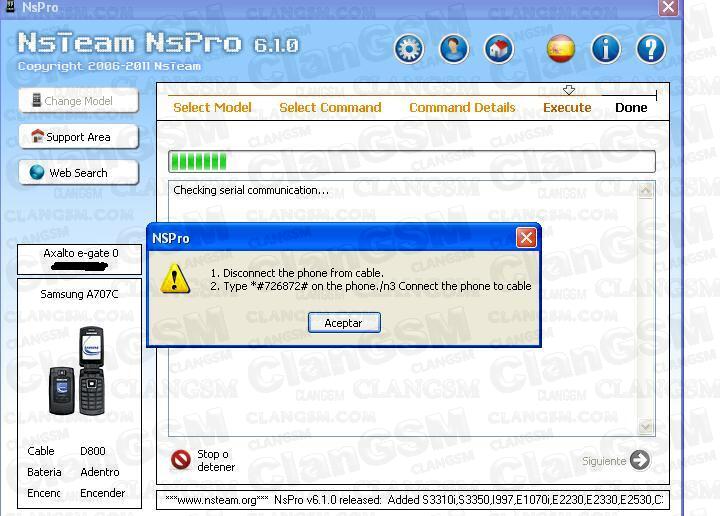Click the 'Adentro' battery value
The height and width of the screenshot is (516, 720).
(100, 472)
